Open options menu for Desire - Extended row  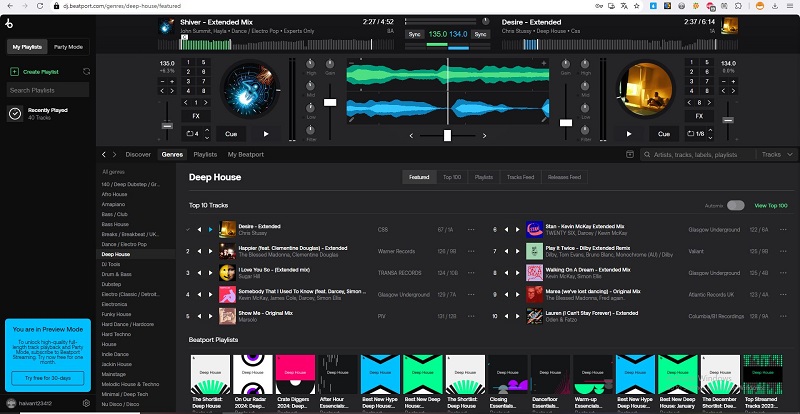click(471, 230)
